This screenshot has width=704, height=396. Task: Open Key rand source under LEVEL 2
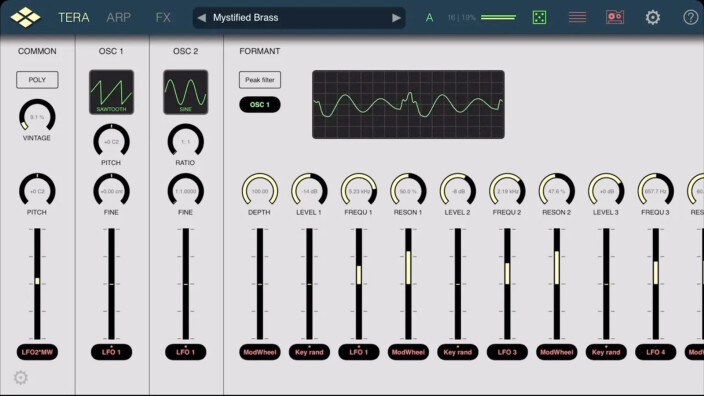[458, 352]
